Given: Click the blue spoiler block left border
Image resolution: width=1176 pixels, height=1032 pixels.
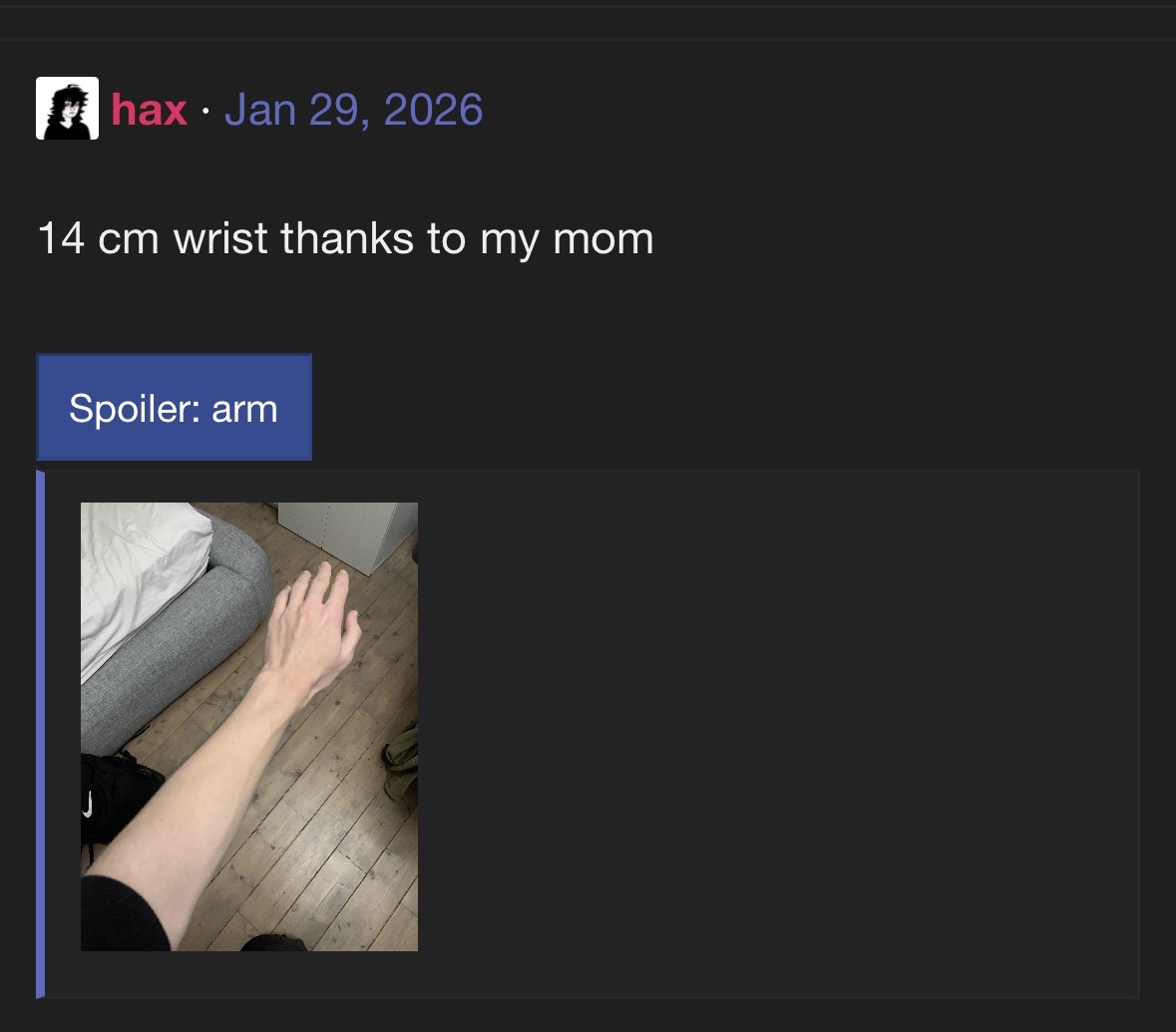Looking at the screenshot, I should (x=41, y=735).
